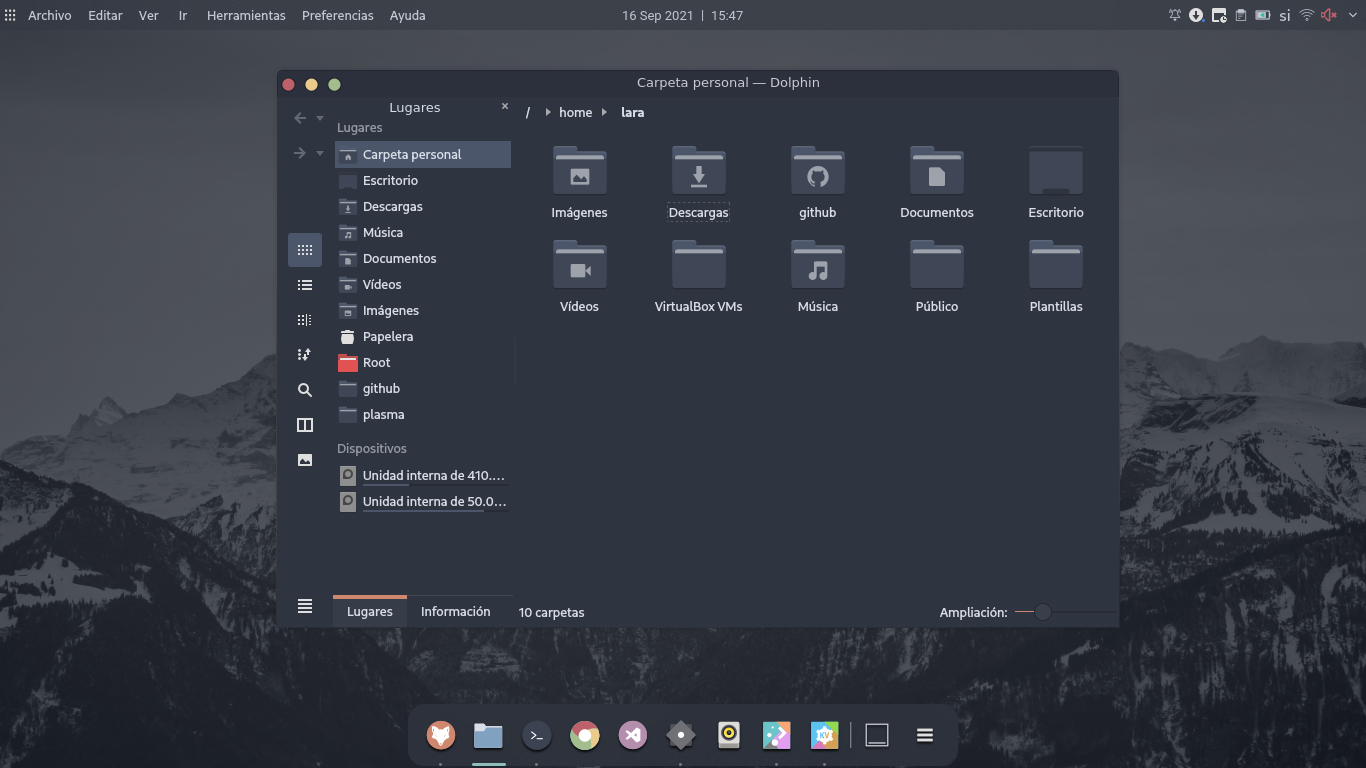Image resolution: width=1366 pixels, height=768 pixels.
Task: Select Papelera in the places sidebar
Action: click(x=423, y=336)
